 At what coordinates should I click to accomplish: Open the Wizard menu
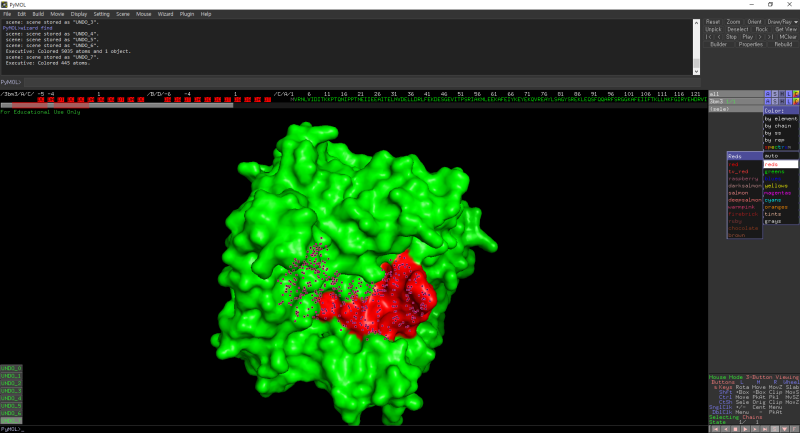pos(165,14)
